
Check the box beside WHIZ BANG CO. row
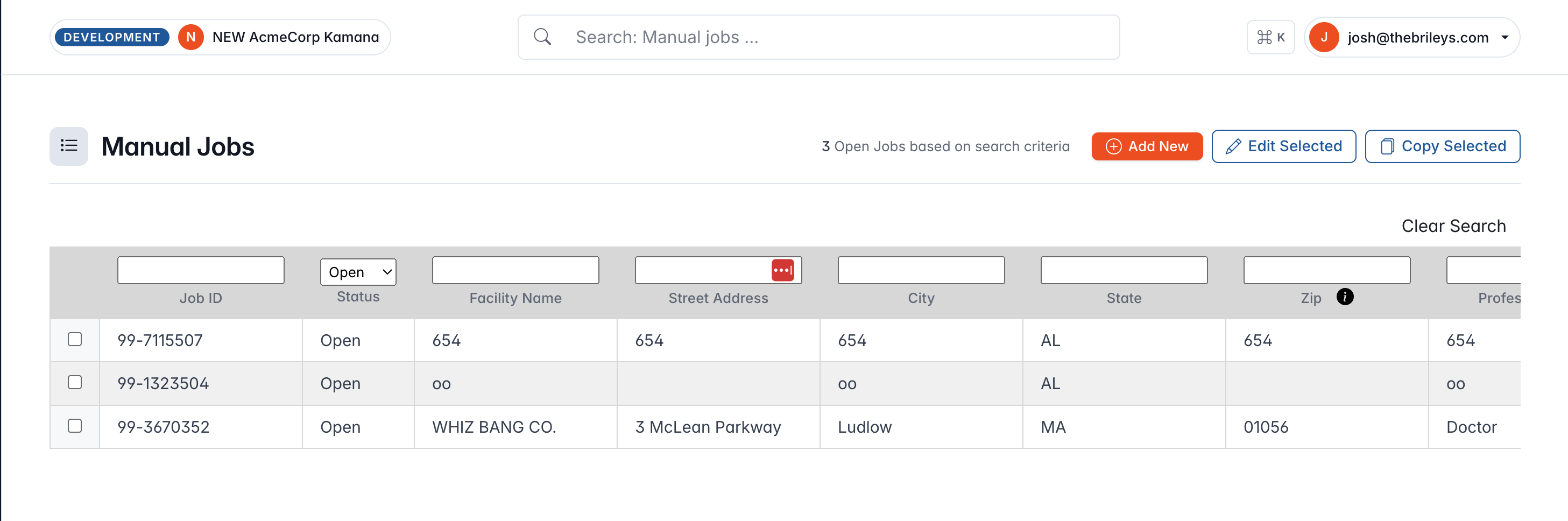pos(75,426)
